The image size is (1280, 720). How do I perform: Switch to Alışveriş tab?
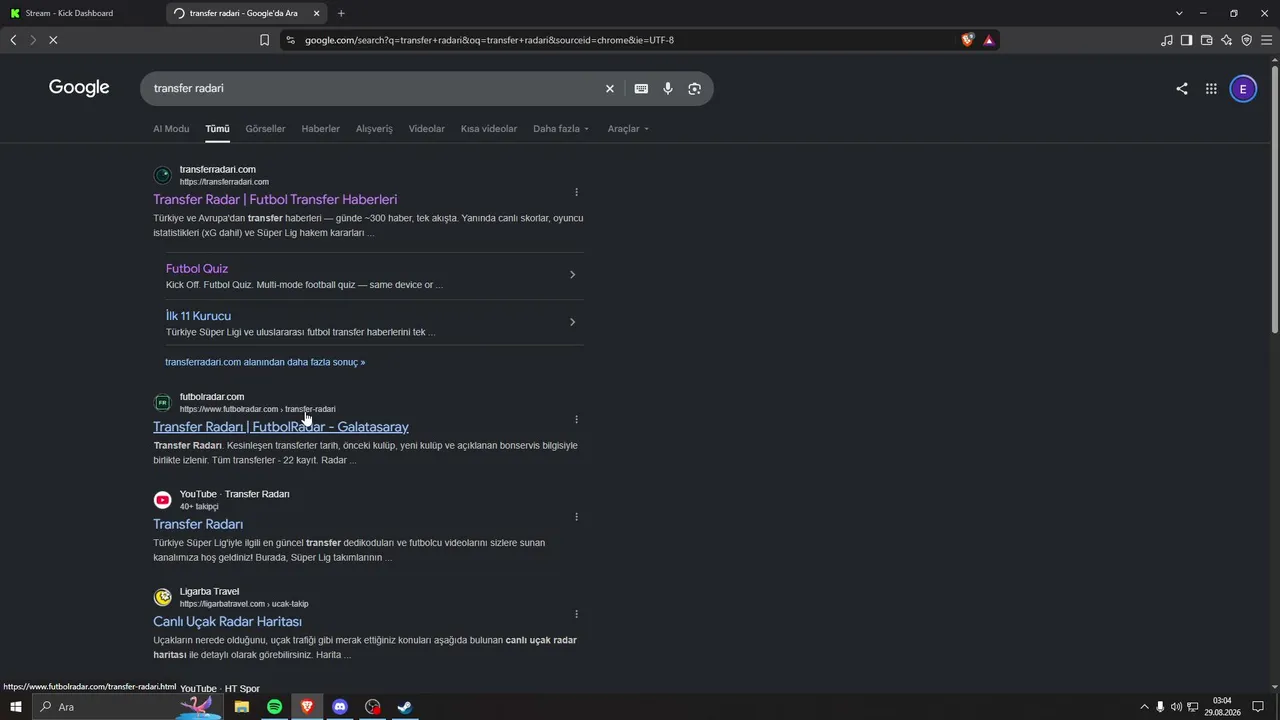(x=375, y=129)
